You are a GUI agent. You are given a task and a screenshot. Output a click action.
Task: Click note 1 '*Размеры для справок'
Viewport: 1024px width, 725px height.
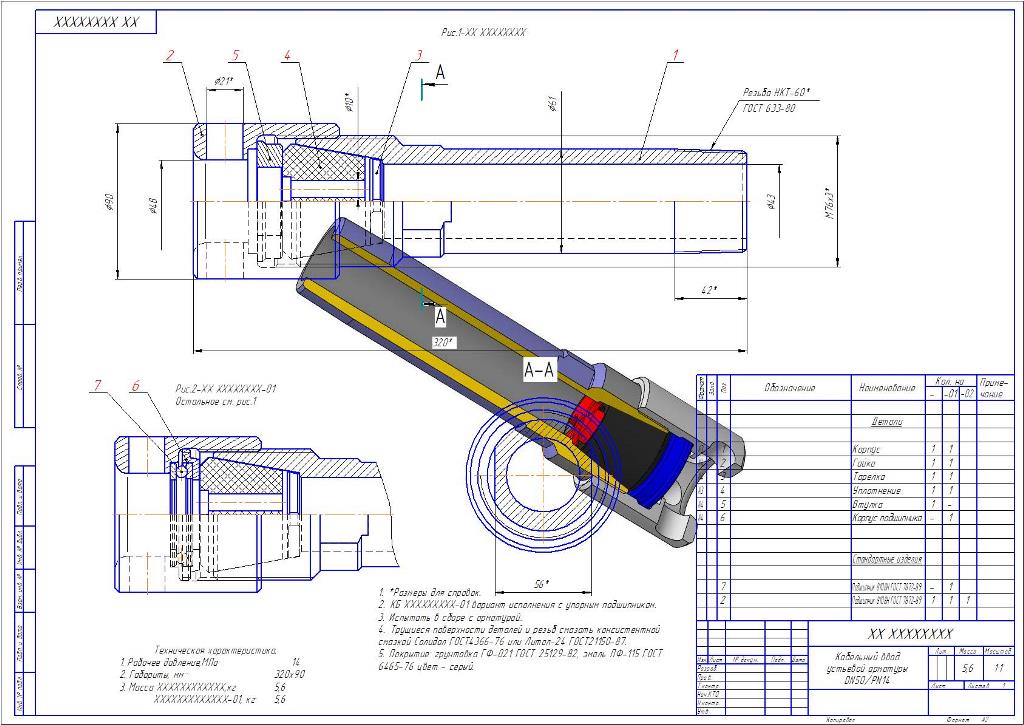click(x=430, y=592)
